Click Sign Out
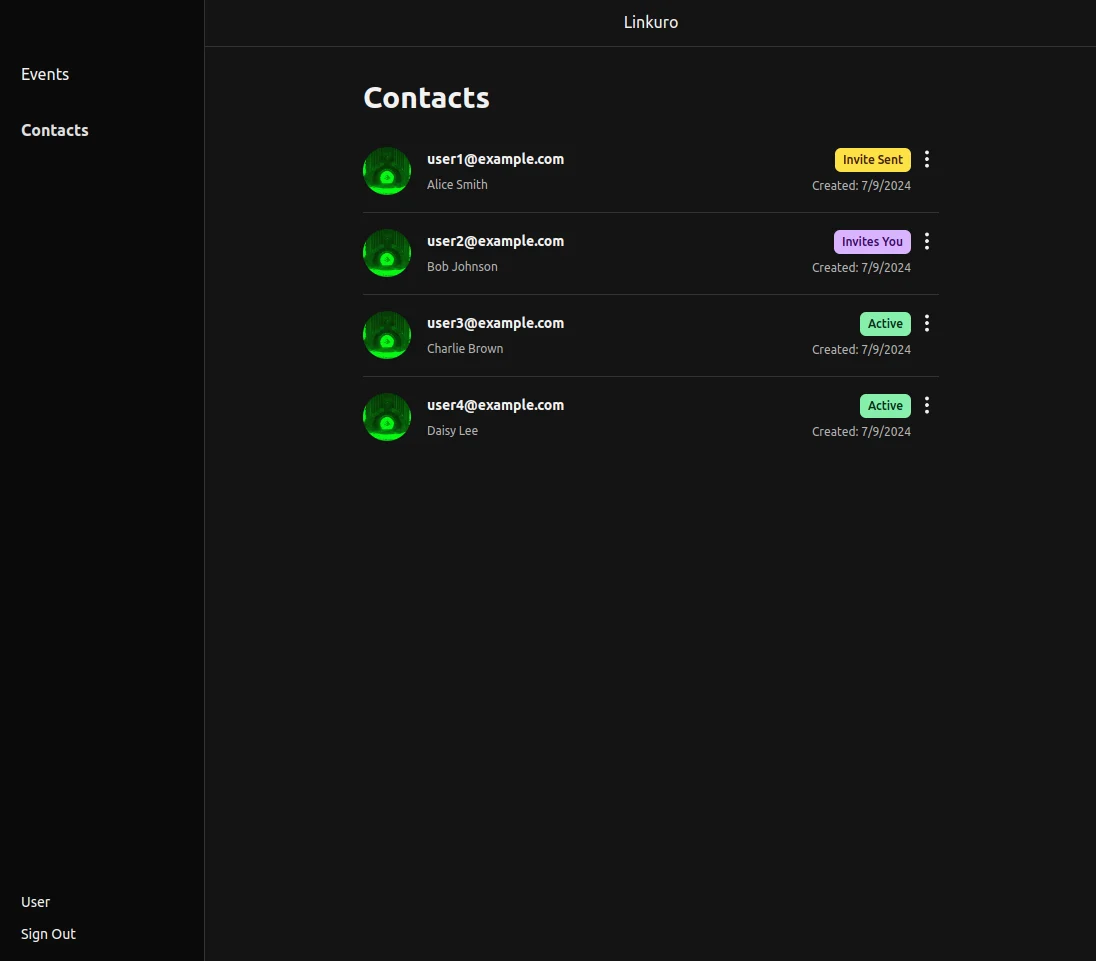The image size is (1096, 961). pos(49,934)
